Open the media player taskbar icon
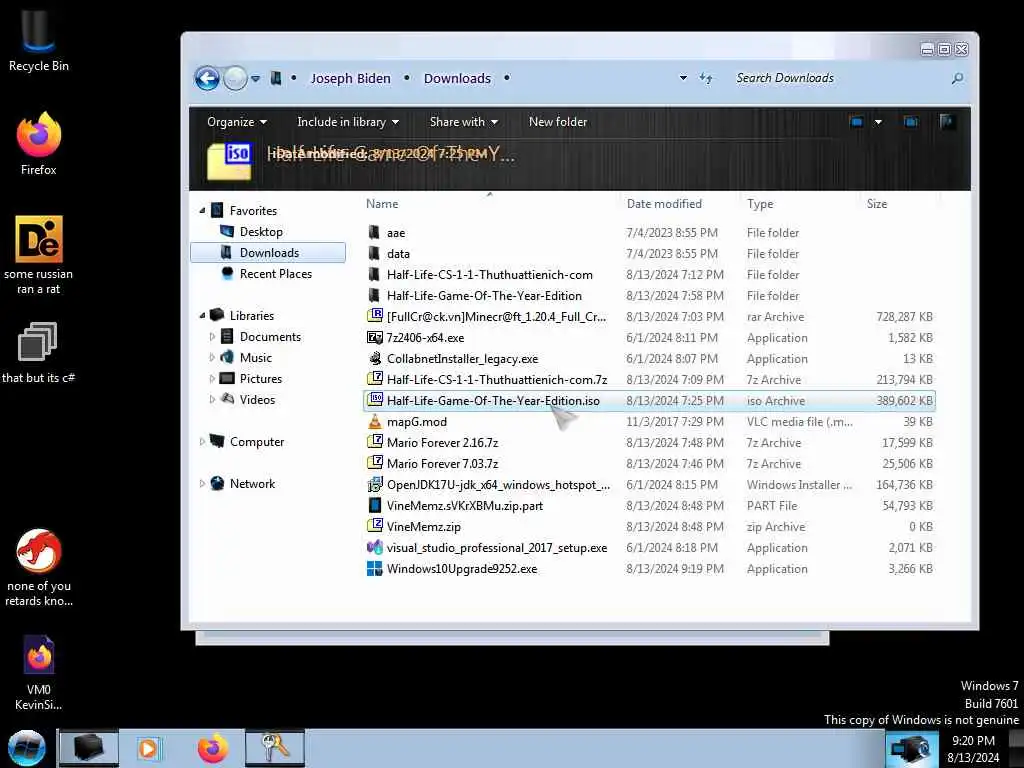This screenshot has height=768, width=1024. tap(149, 748)
